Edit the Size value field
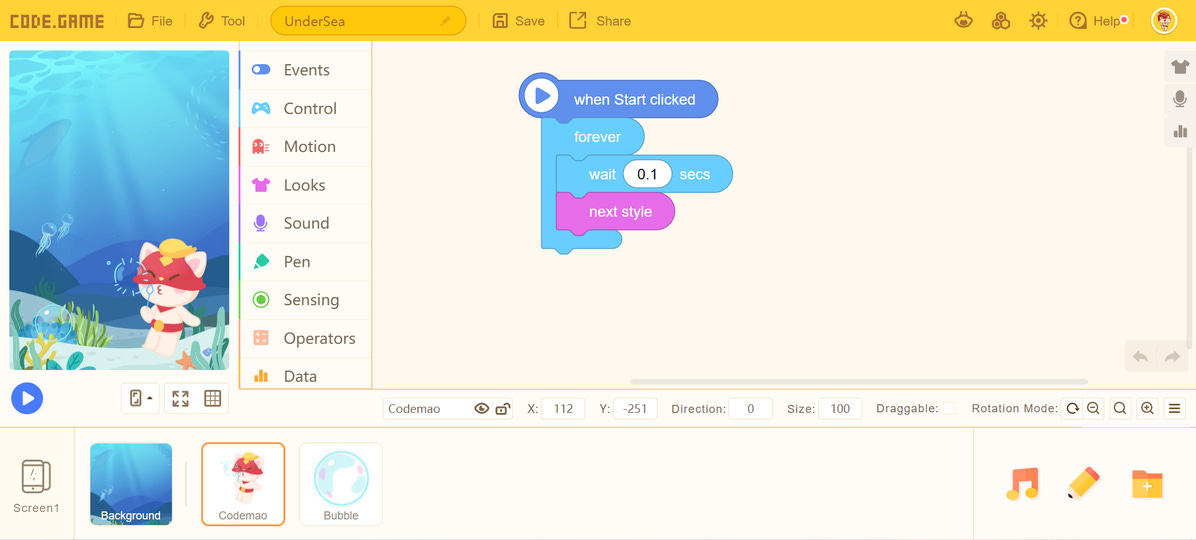 pos(840,409)
